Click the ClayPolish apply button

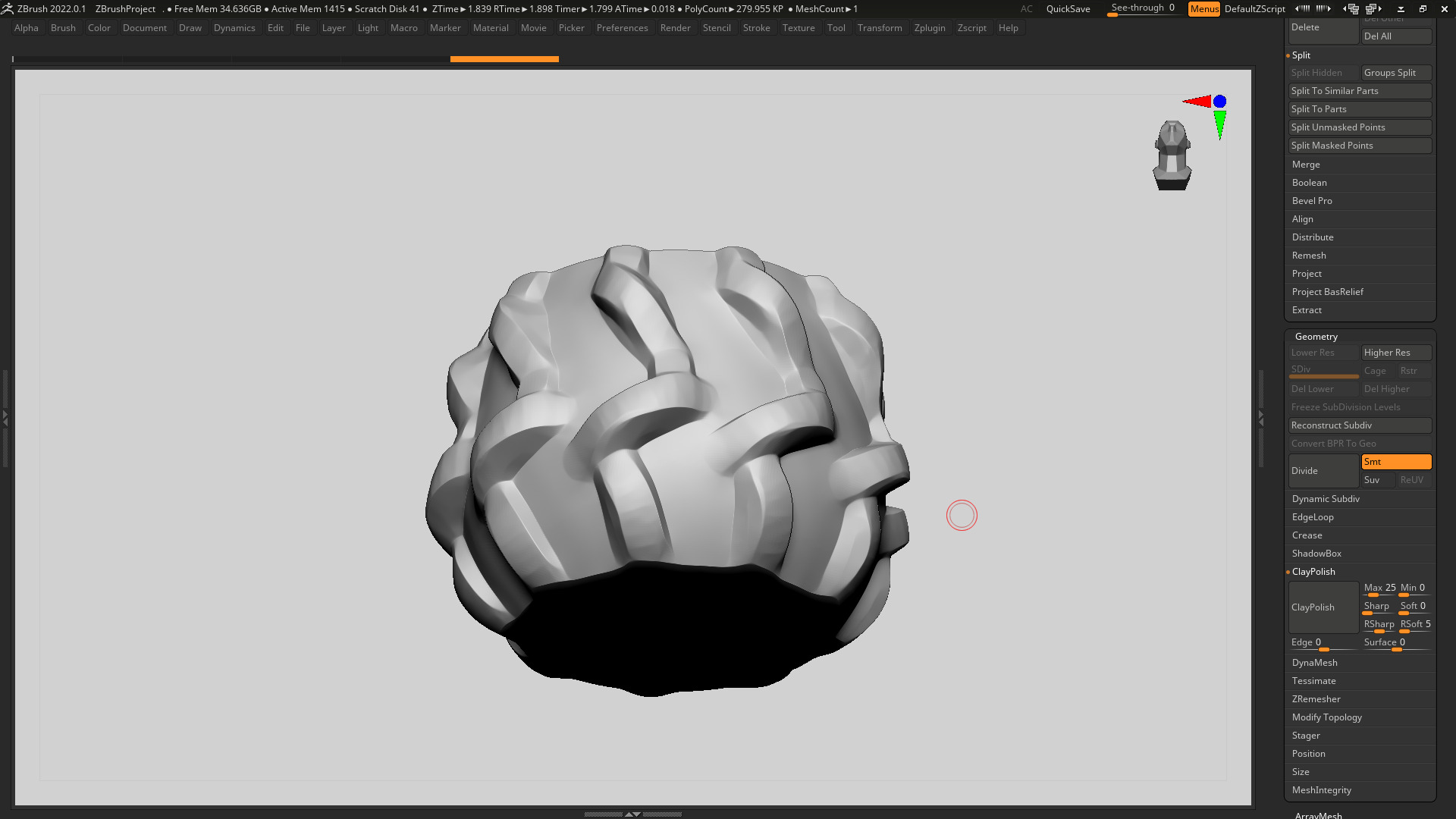(1323, 607)
